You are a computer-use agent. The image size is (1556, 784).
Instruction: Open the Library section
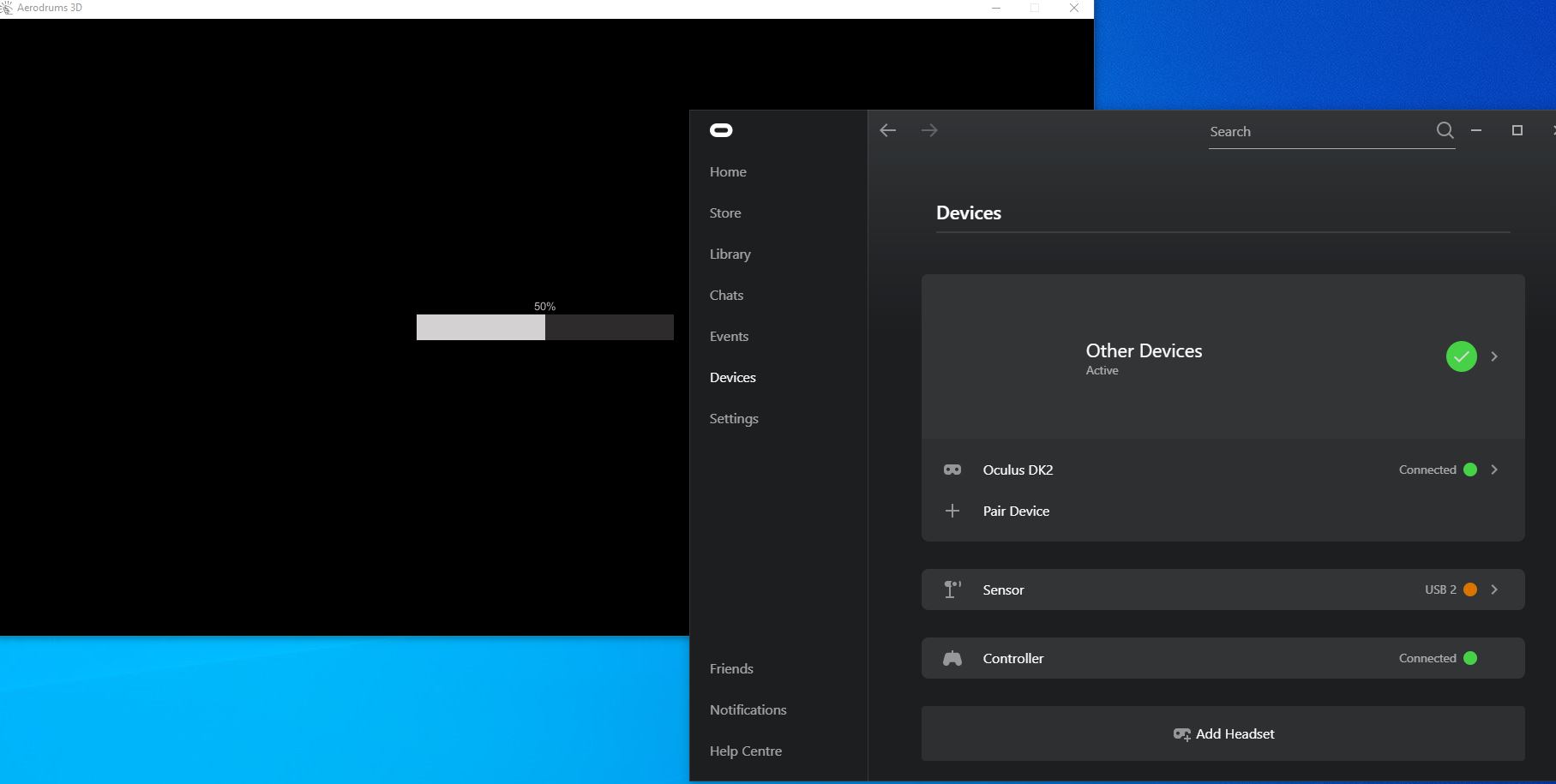(x=730, y=254)
